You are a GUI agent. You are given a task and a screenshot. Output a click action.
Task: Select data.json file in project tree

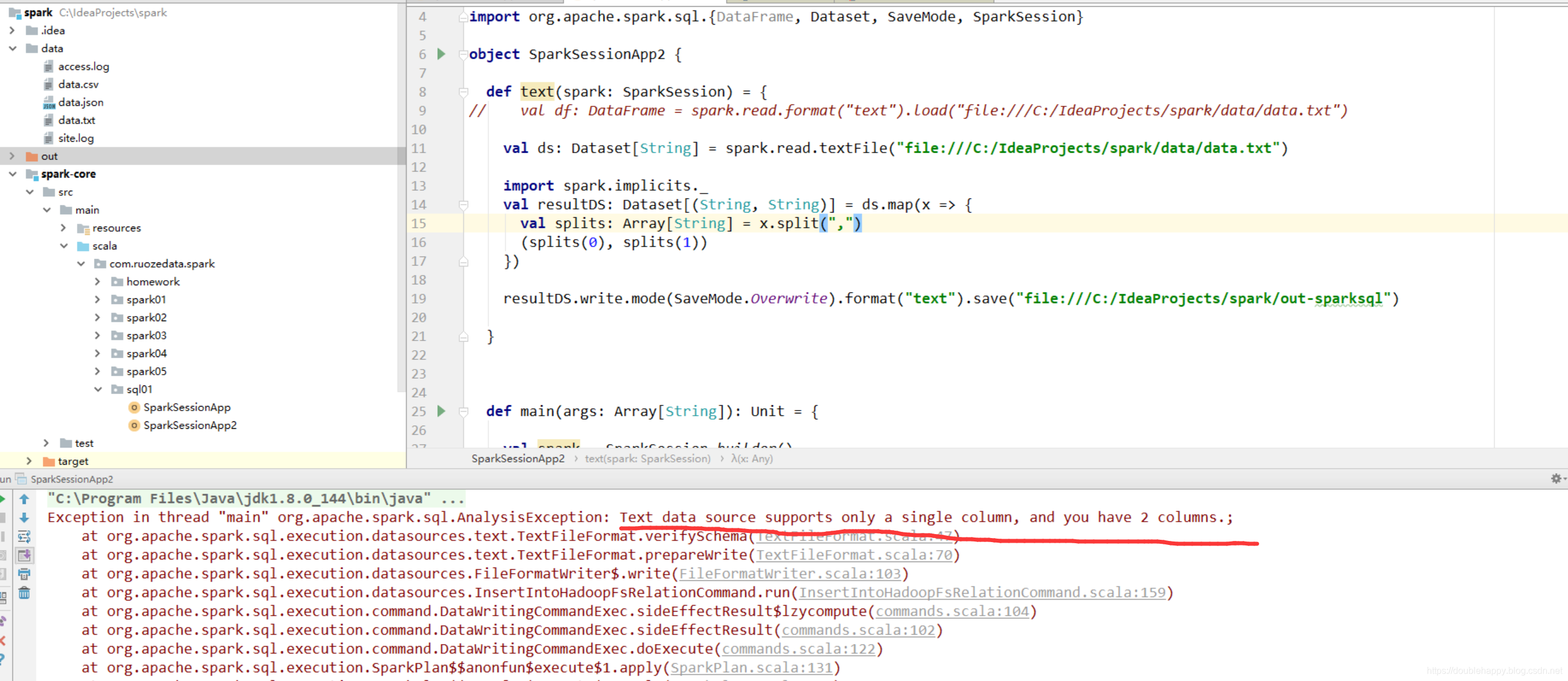tap(80, 102)
